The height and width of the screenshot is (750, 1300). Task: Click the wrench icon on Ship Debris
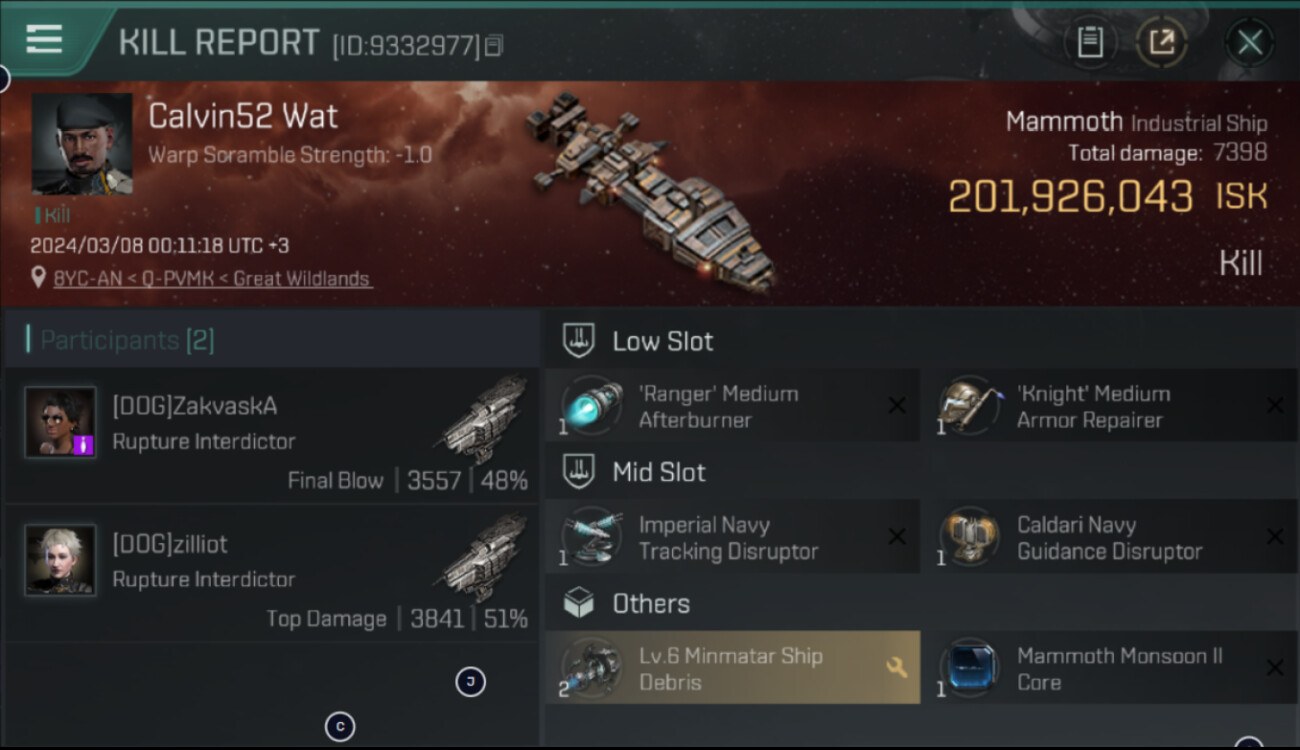(896, 667)
